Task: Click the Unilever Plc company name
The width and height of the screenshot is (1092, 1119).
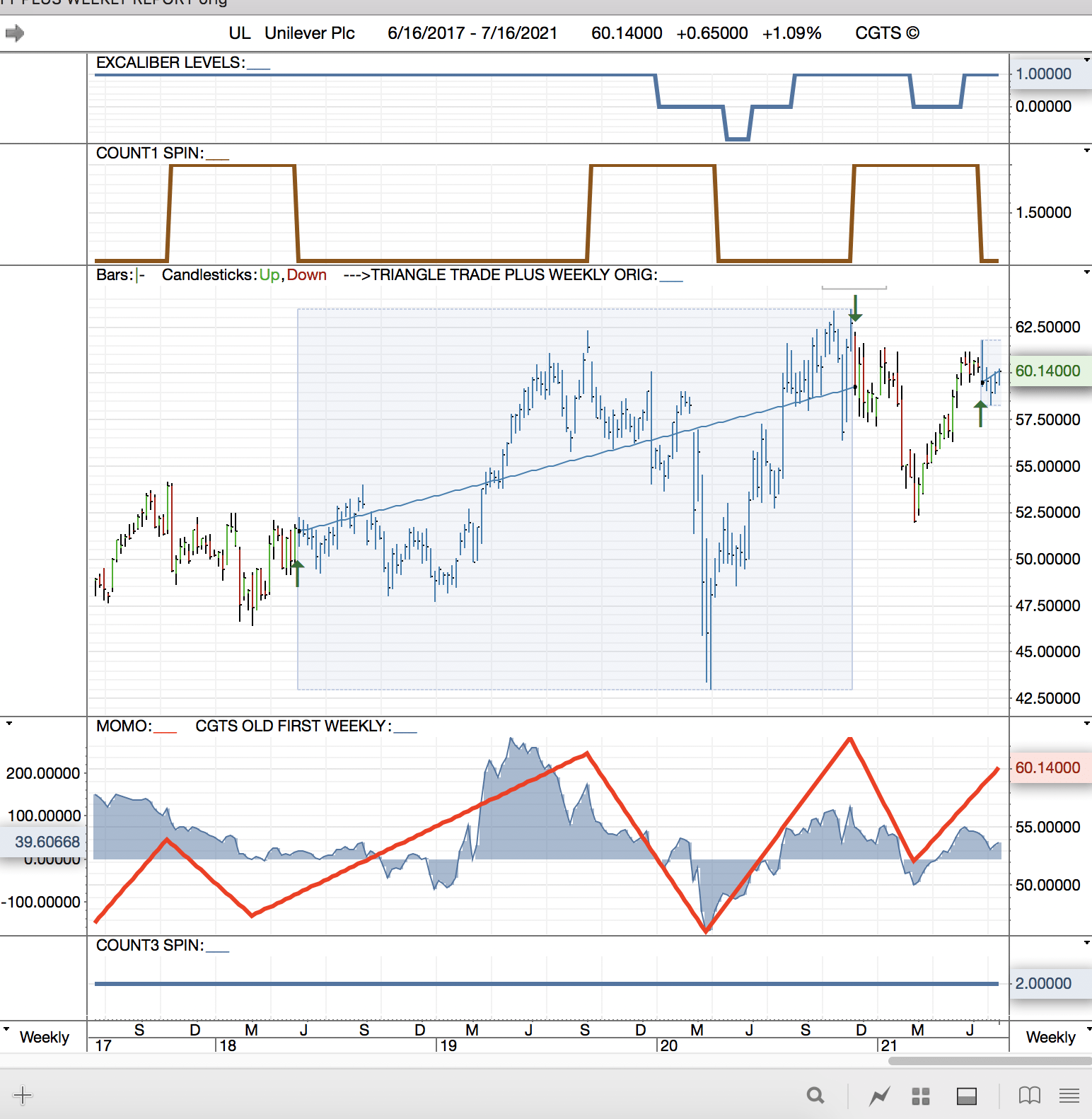Action: click(x=310, y=33)
